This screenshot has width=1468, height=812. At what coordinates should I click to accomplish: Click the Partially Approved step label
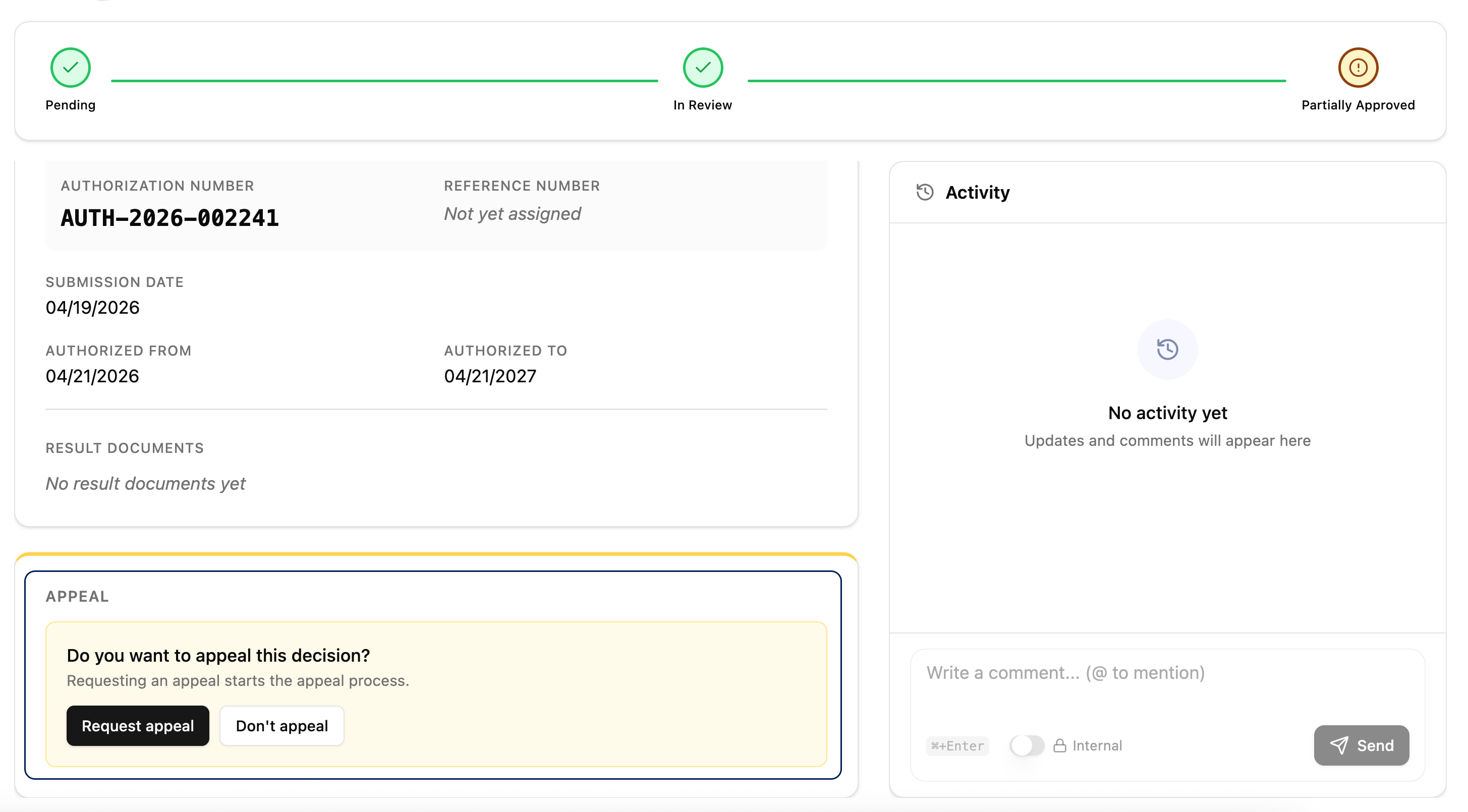[1358, 105]
